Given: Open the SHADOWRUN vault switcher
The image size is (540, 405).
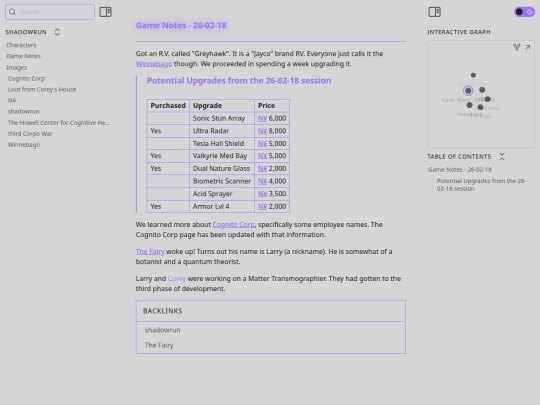Looking at the screenshot, I should click(57, 32).
